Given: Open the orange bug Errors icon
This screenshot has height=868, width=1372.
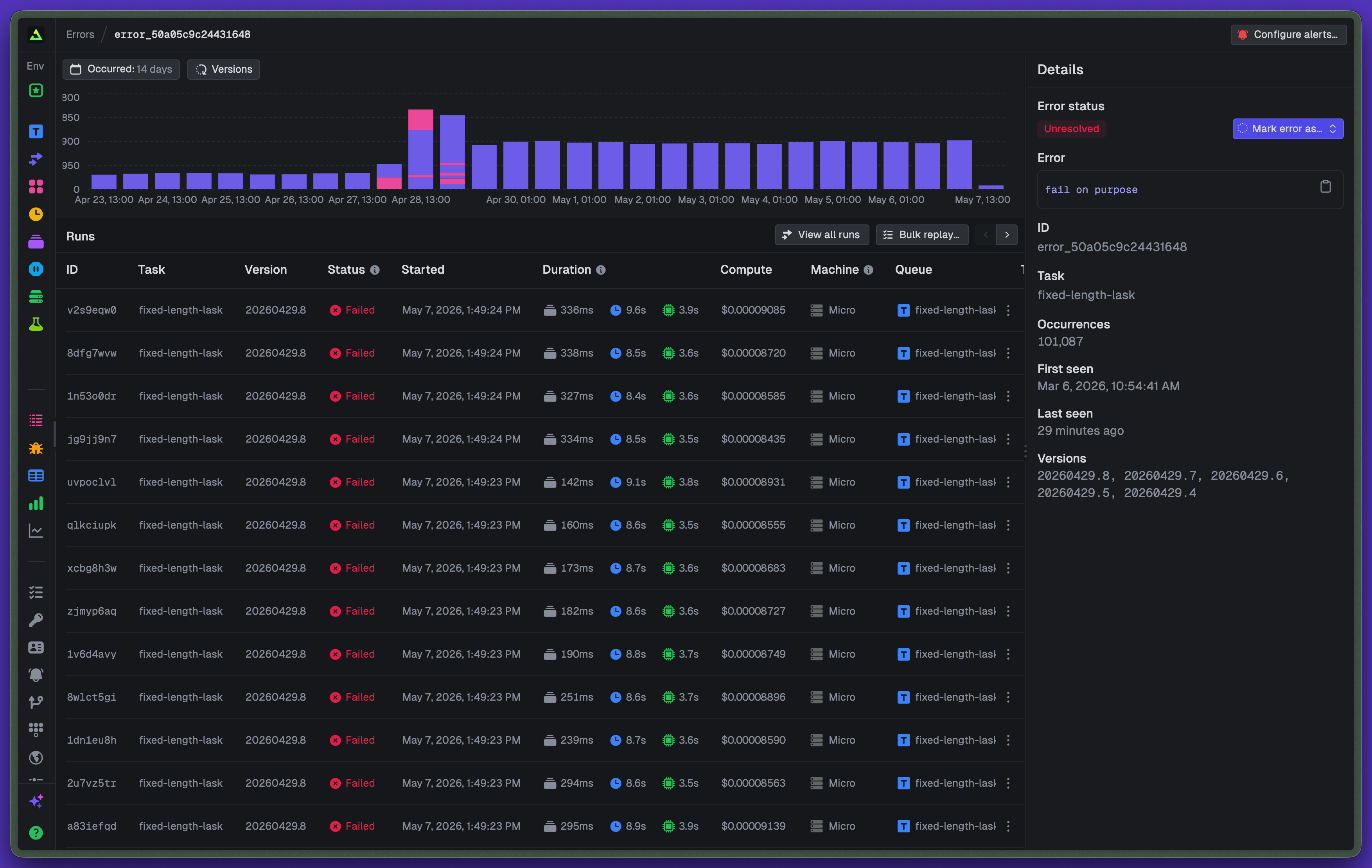Looking at the screenshot, I should pos(36,448).
